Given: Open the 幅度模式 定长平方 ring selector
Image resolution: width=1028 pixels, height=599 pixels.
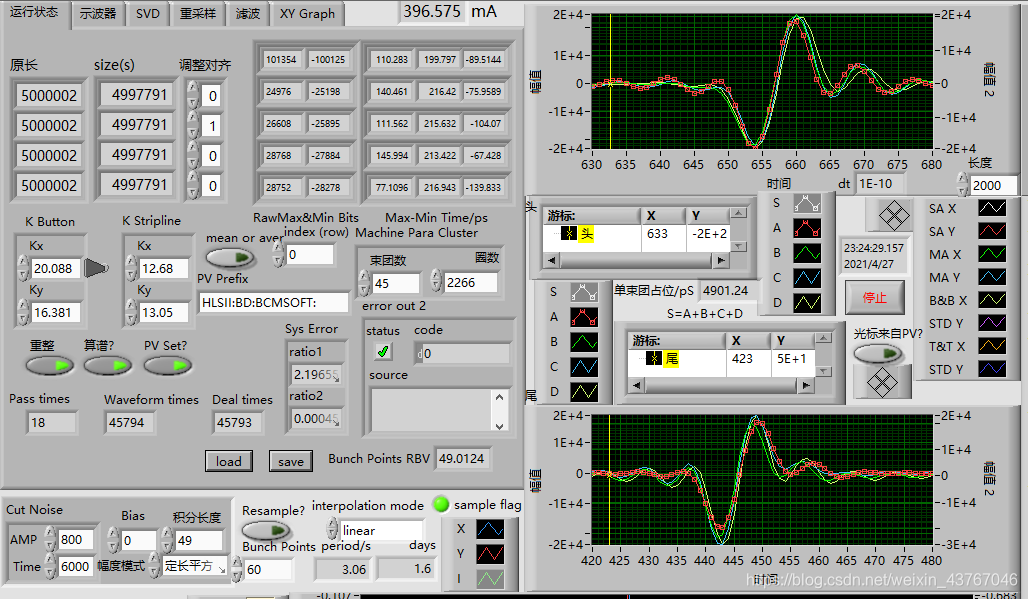Looking at the screenshot, I should (x=195, y=566).
